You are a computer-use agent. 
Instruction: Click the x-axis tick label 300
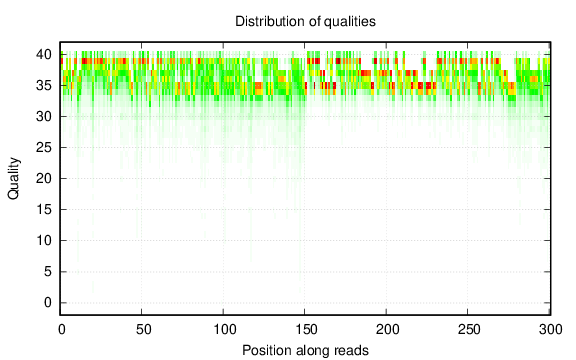tap(551, 330)
